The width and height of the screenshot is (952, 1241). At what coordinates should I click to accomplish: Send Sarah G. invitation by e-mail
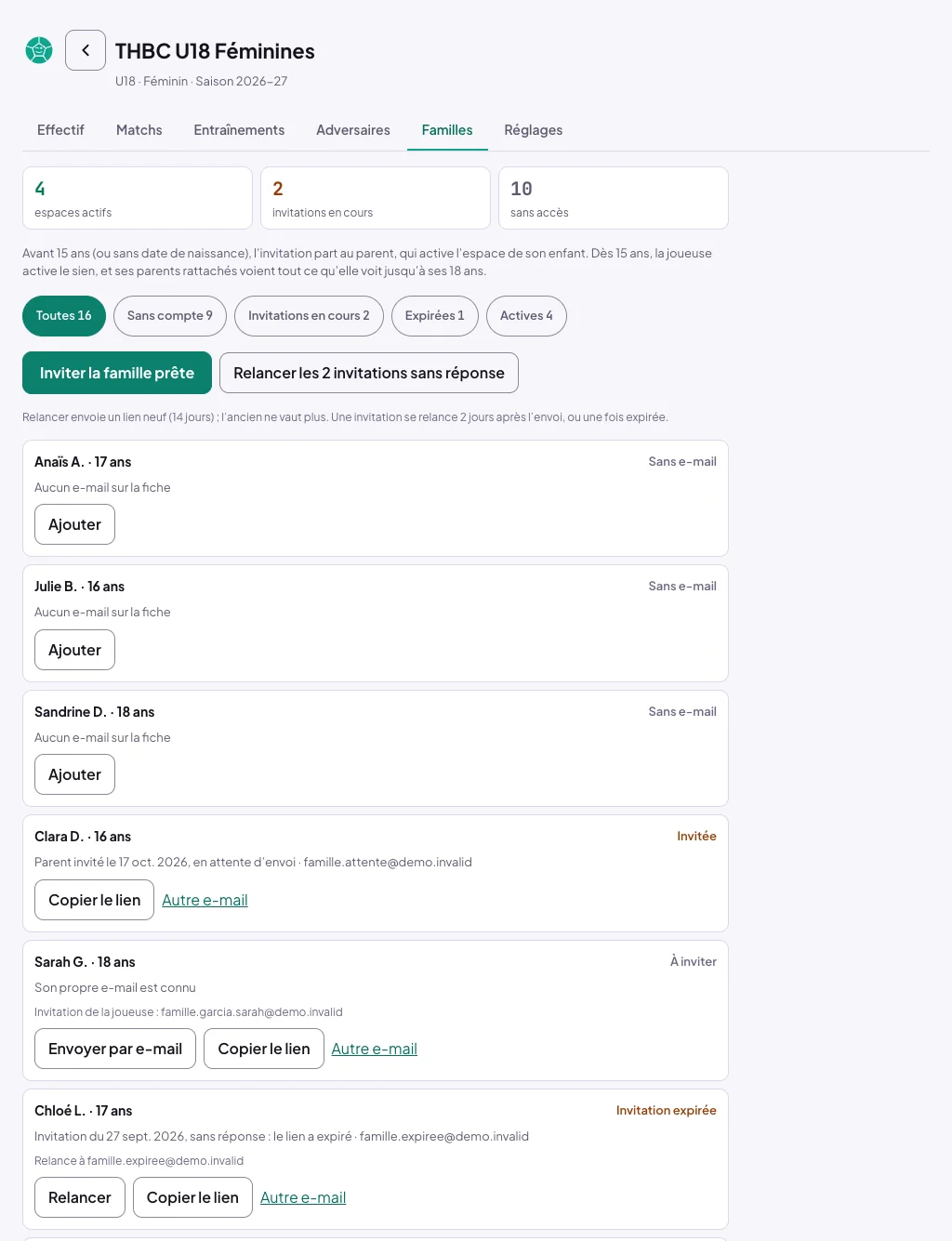tap(115, 1049)
